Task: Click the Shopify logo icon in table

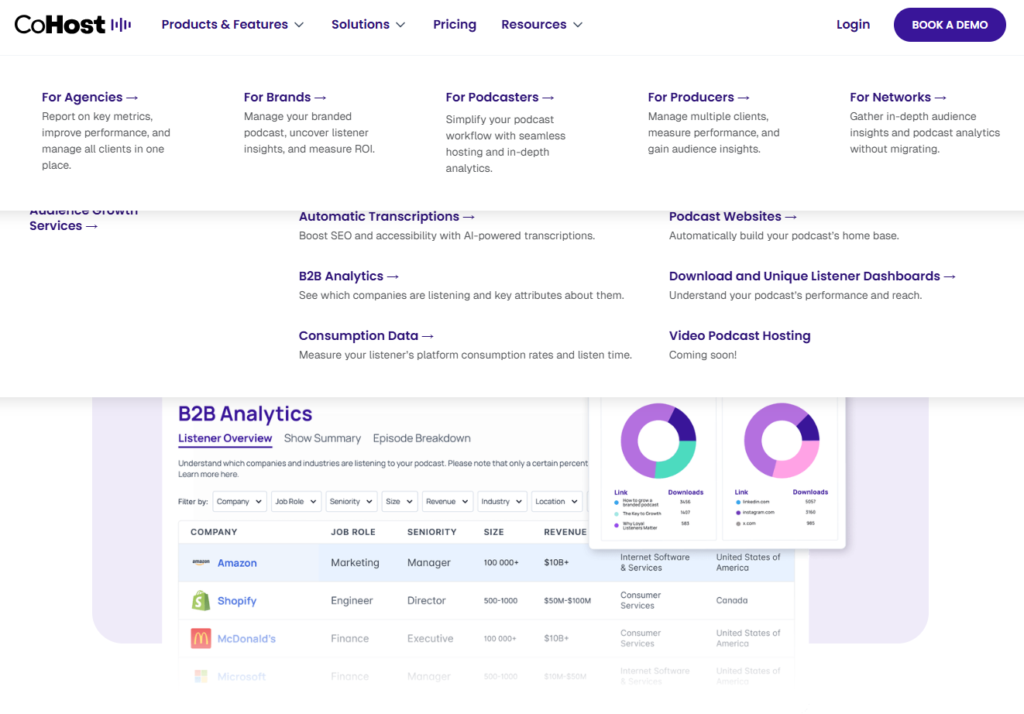Action: 200,601
